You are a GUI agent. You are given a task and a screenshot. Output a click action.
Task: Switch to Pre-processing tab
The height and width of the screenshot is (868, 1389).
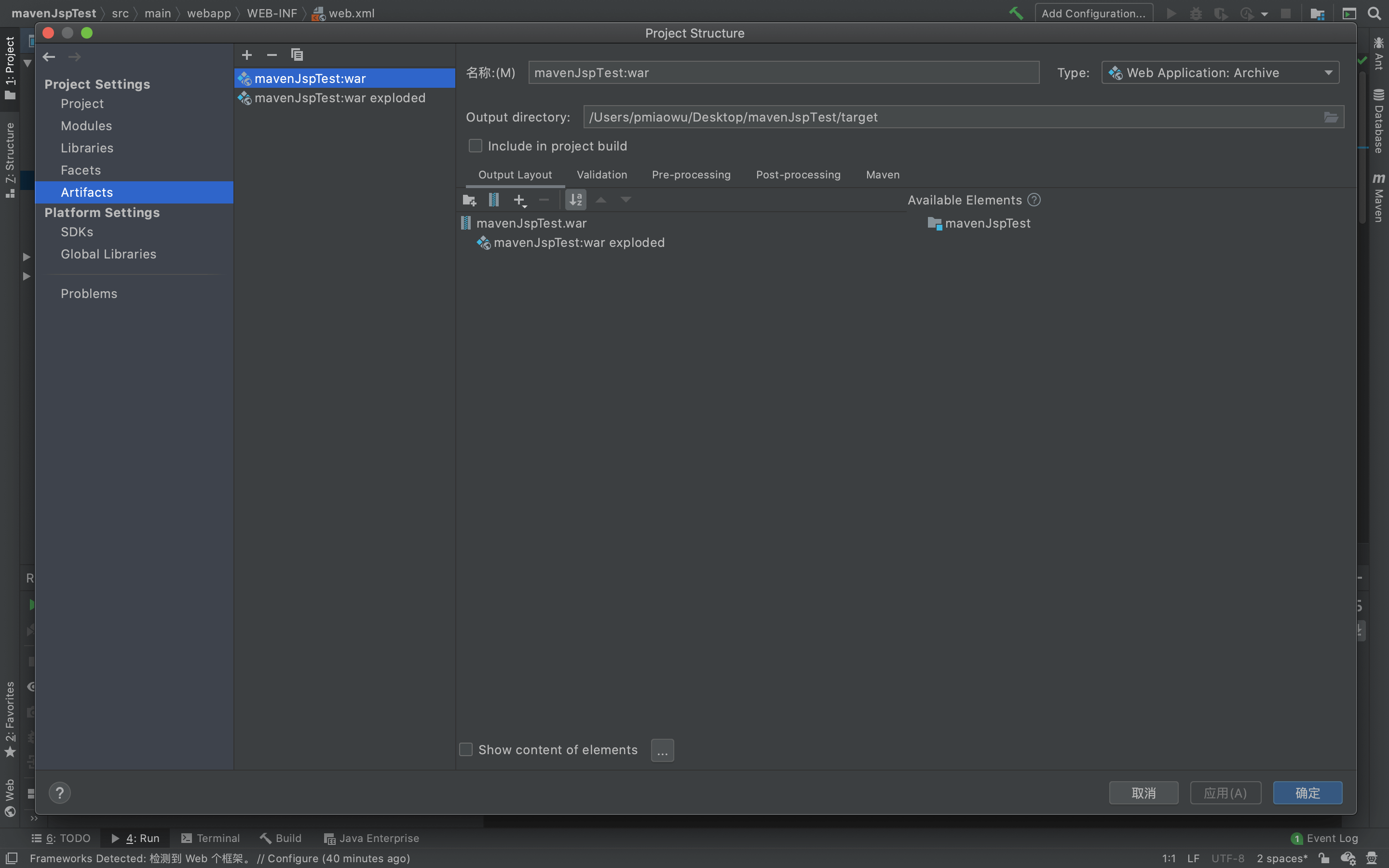point(691,175)
